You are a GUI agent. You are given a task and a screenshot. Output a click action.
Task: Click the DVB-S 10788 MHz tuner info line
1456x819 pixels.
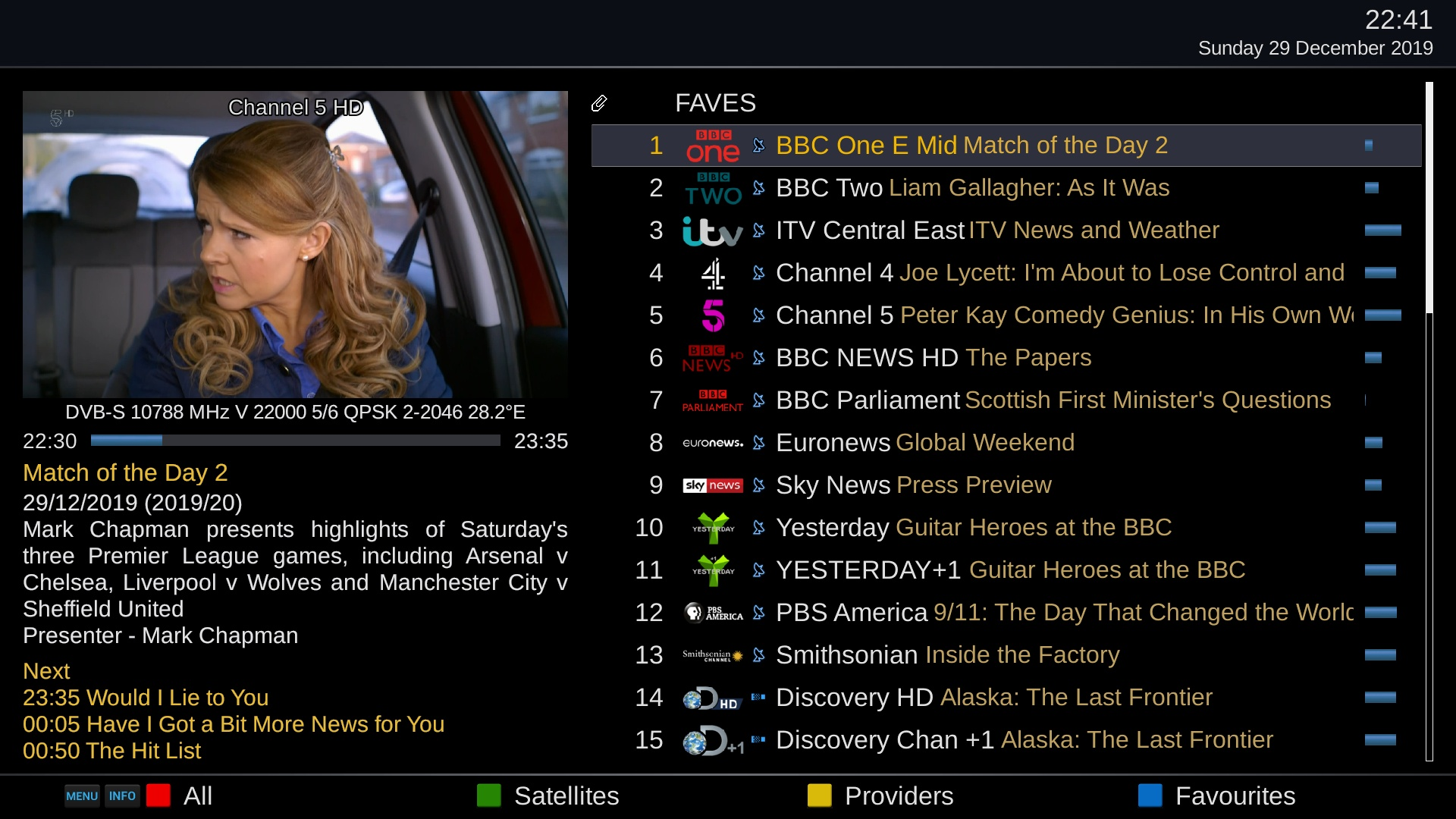pos(295,412)
